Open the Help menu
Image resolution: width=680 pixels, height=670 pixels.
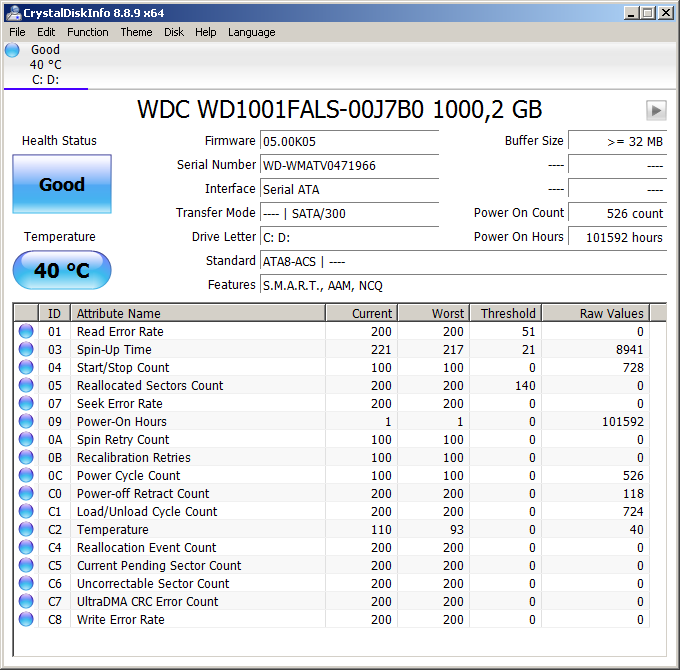pyautogui.click(x=206, y=33)
